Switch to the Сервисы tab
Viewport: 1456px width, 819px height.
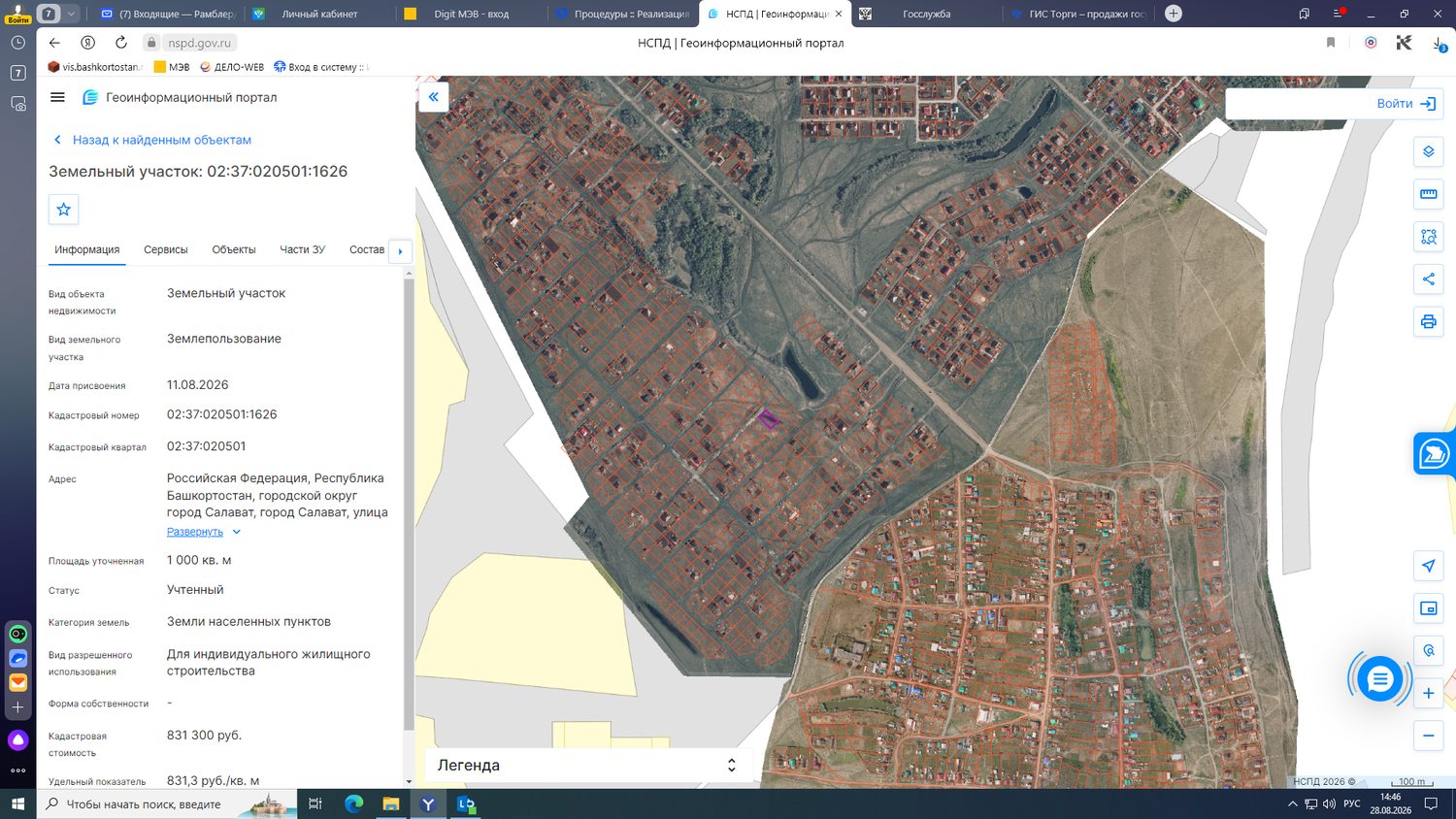(x=166, y=249)
